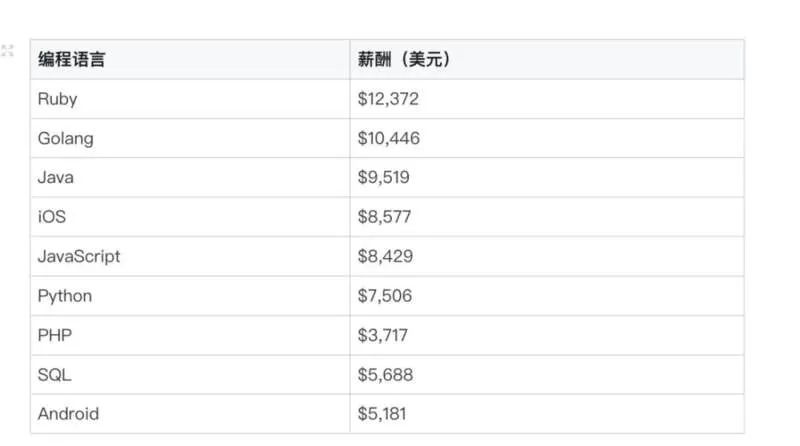Select the PHP cell
The height and width of the screenshot is (446, 800).
tap(190, 335)
